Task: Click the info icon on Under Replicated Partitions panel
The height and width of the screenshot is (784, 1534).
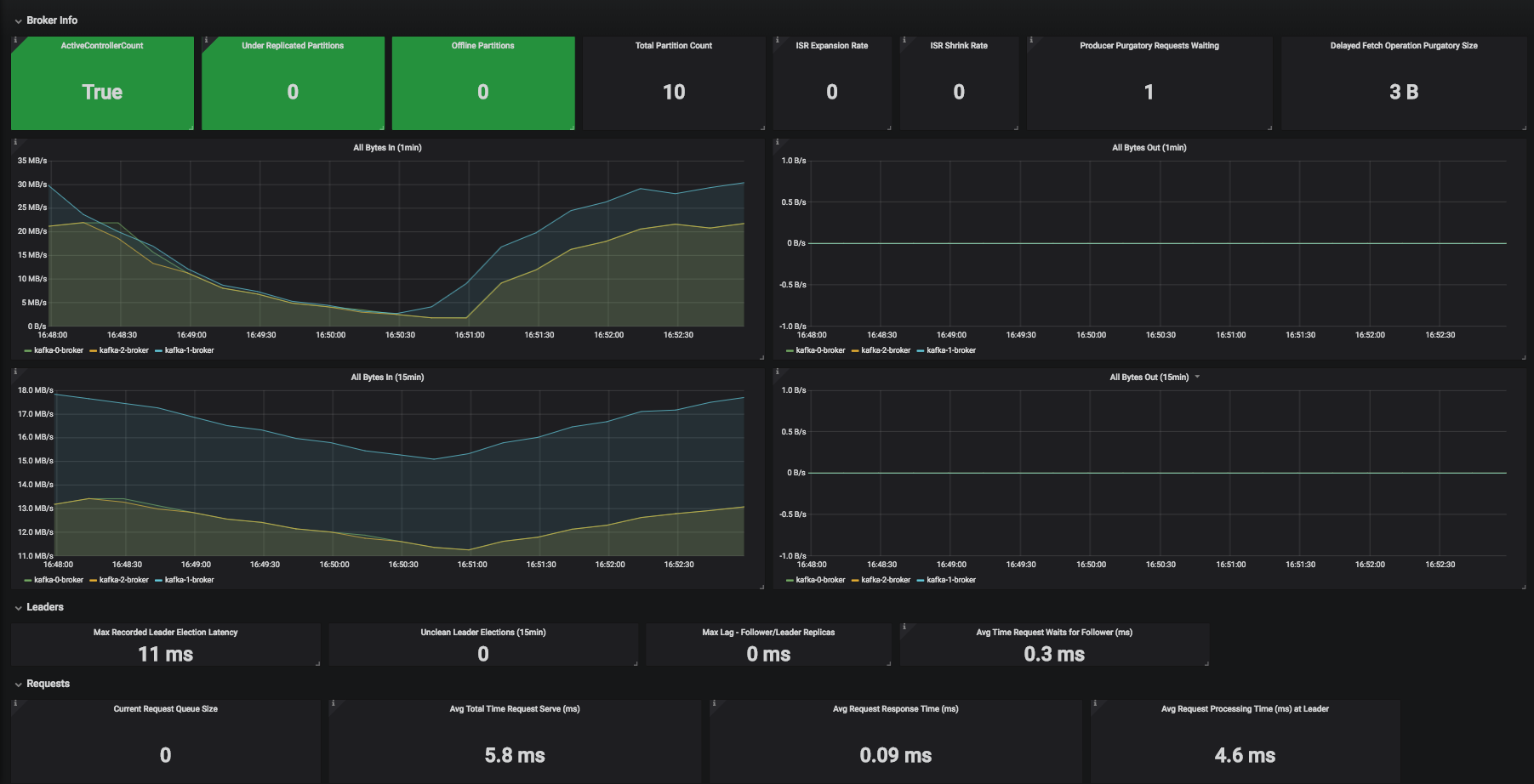Action: pyautogui.click(x=206, y=40)
